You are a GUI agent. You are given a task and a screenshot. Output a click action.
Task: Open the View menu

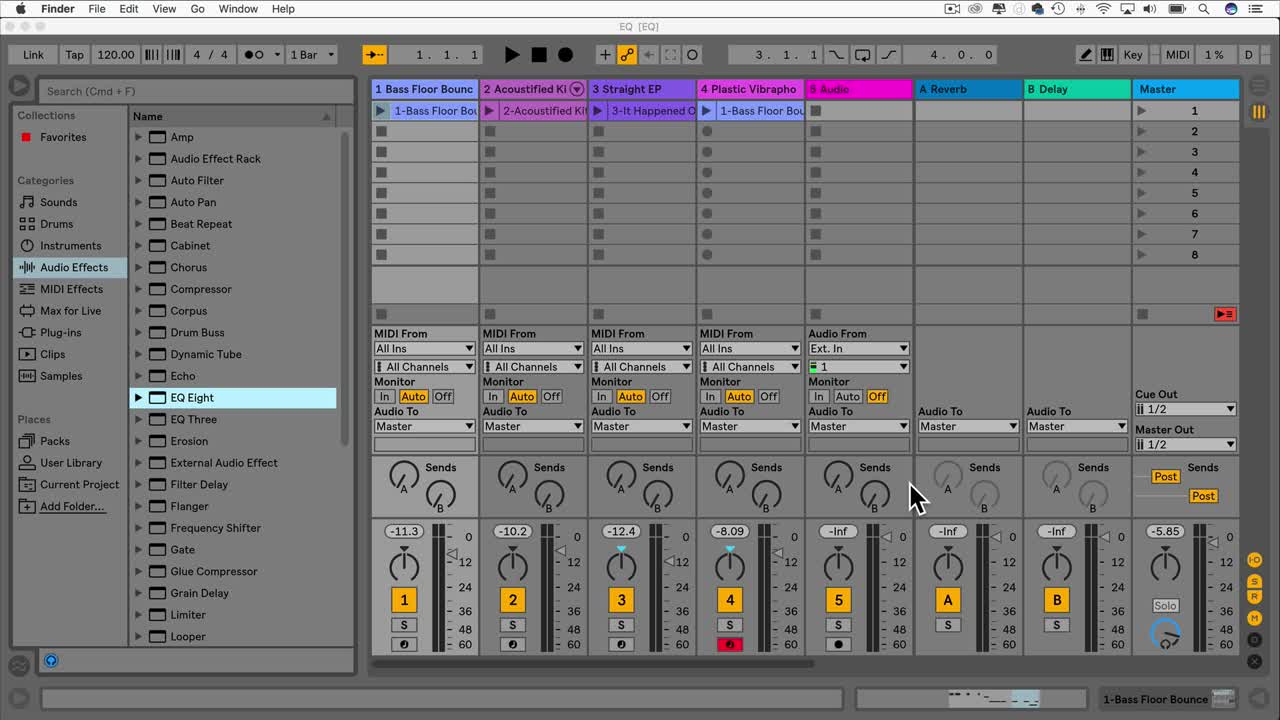pyautogui.click(x=164, y=9)
